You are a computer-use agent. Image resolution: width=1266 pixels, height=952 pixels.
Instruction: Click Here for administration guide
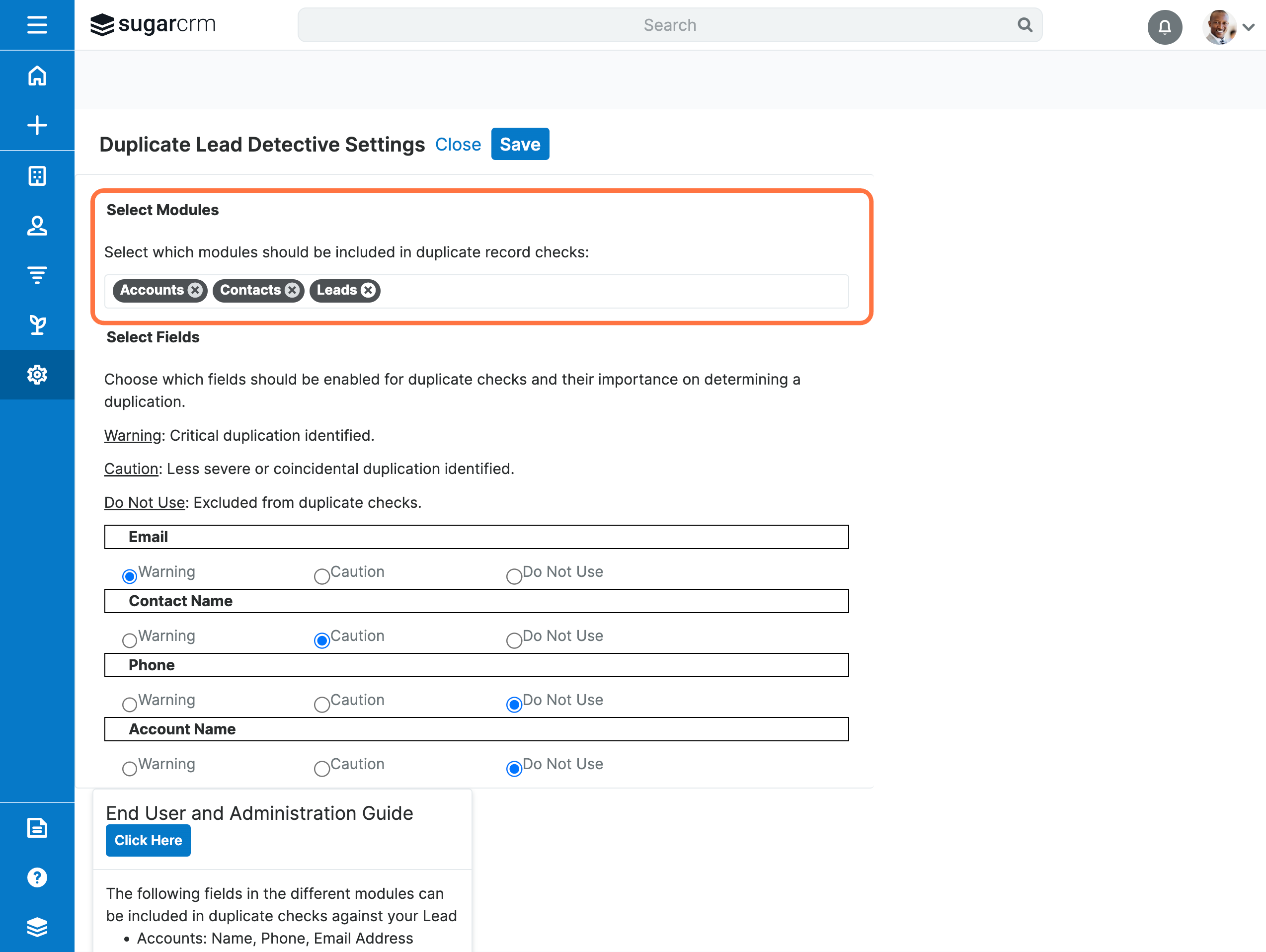[148, 840]
